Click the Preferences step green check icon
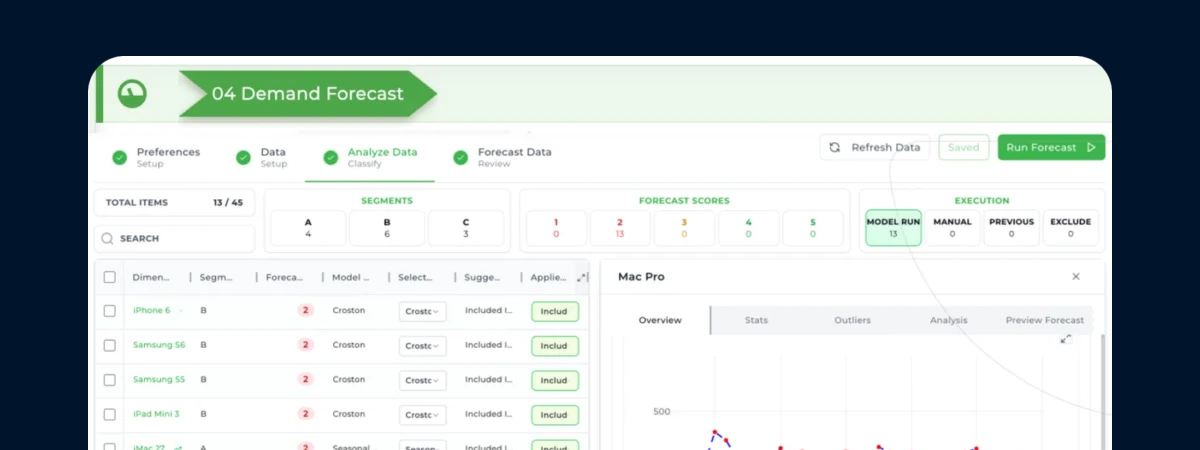The width and height of the screenshot is (1200, 450). click(x=120, y=157)
